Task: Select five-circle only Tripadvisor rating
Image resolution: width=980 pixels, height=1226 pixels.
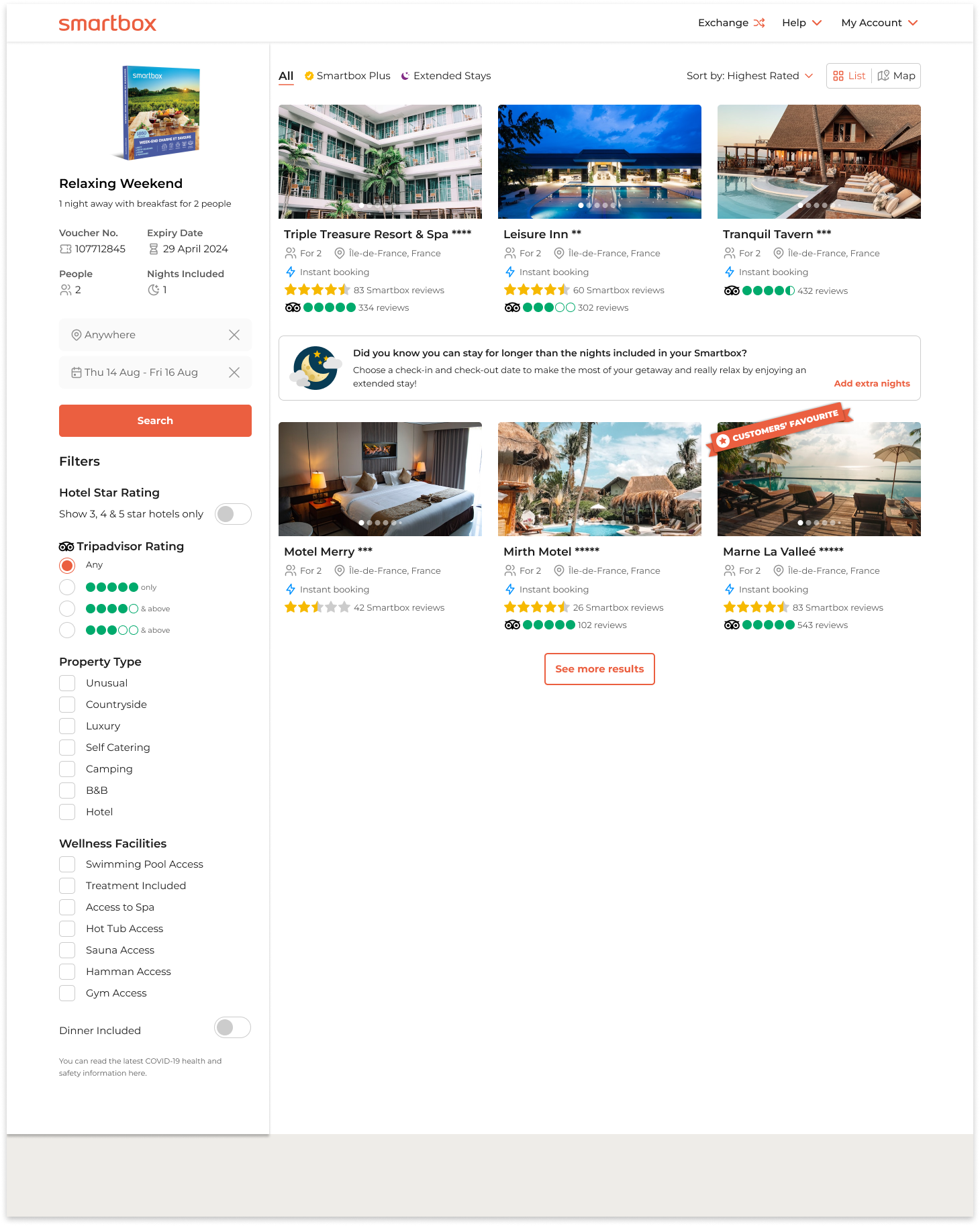Action: click(x=67, y=587)
